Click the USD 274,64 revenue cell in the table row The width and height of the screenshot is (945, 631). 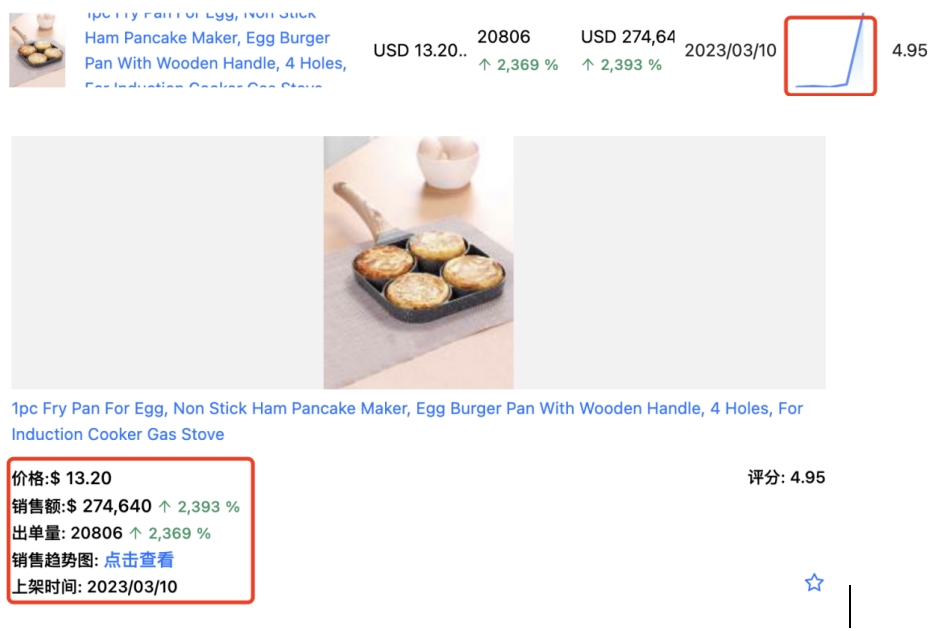(627, 37)
